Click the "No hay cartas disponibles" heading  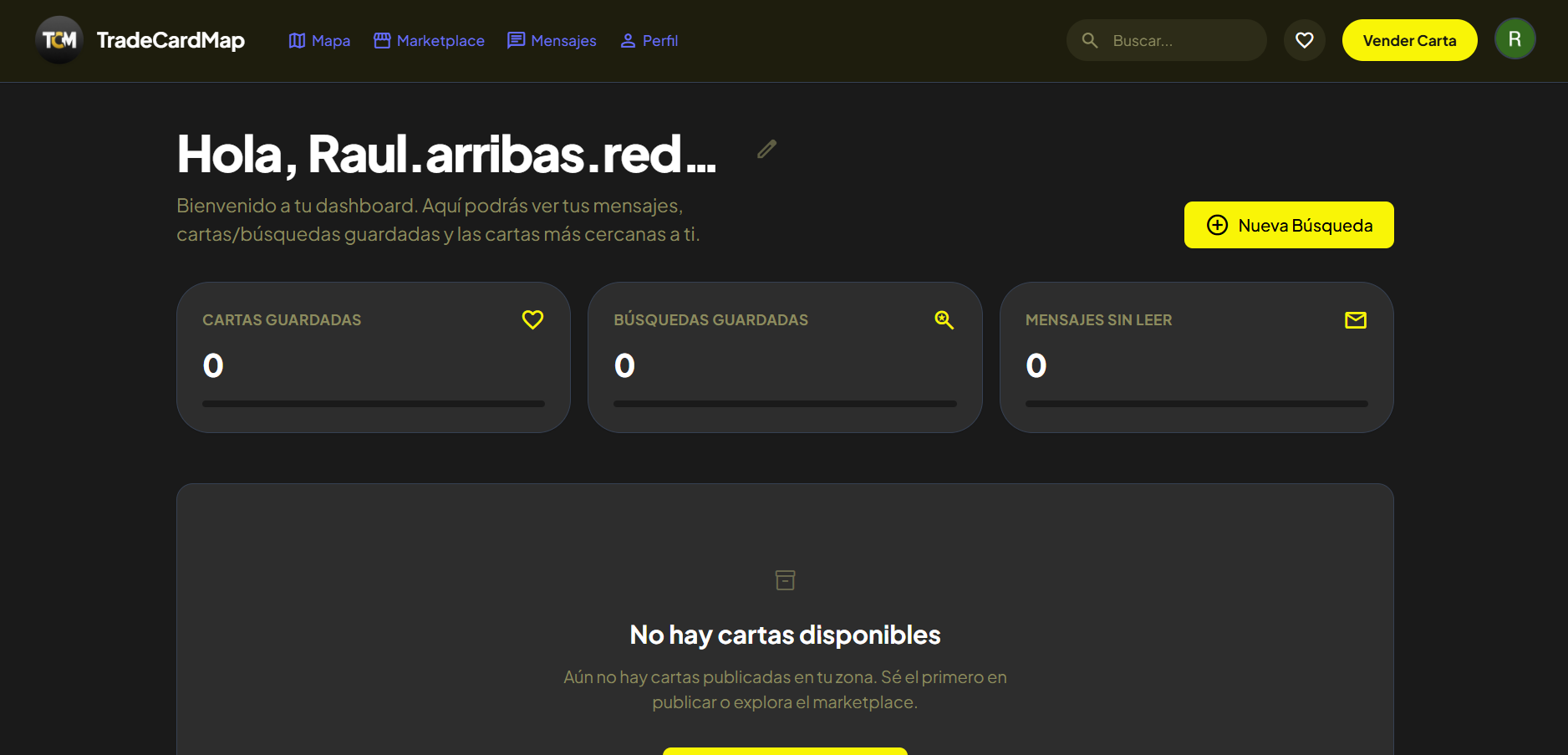tap(785, 635)
